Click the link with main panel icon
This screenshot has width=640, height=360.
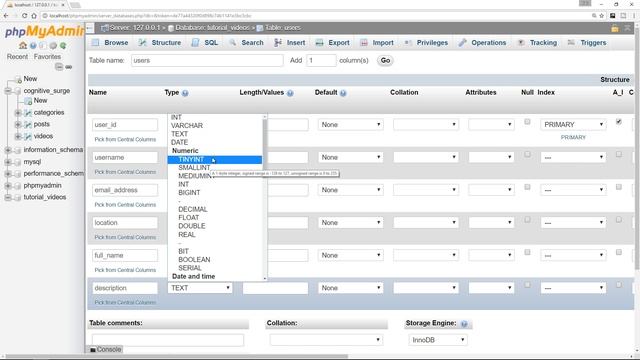pyautogui.click(x=69, y=67)
